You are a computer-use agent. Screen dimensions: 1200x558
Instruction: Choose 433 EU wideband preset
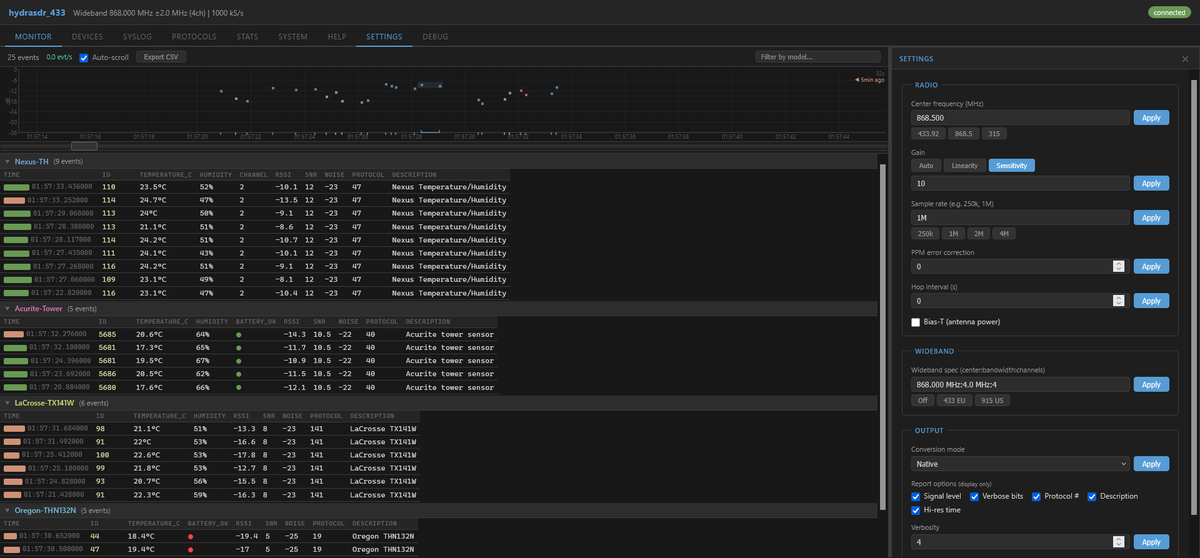point(956,400)
